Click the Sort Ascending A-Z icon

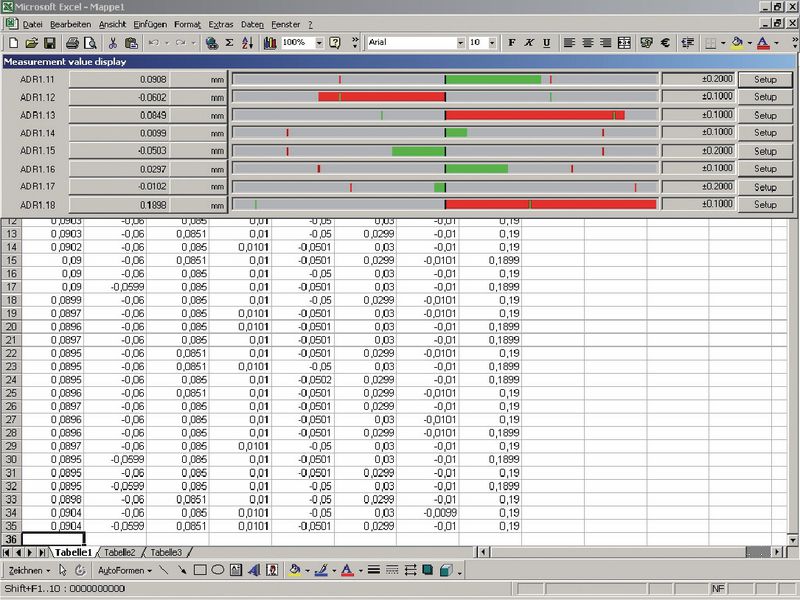pos(249,43)
